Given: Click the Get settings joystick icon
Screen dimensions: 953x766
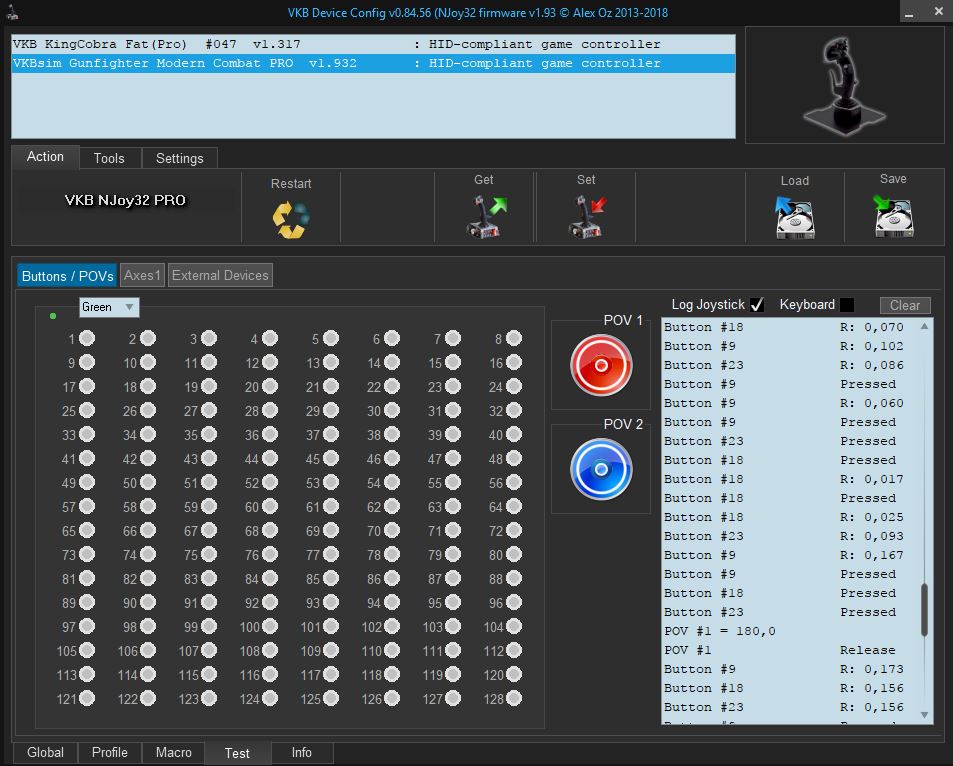Looking at the screenshot, I should coord(486,216).
